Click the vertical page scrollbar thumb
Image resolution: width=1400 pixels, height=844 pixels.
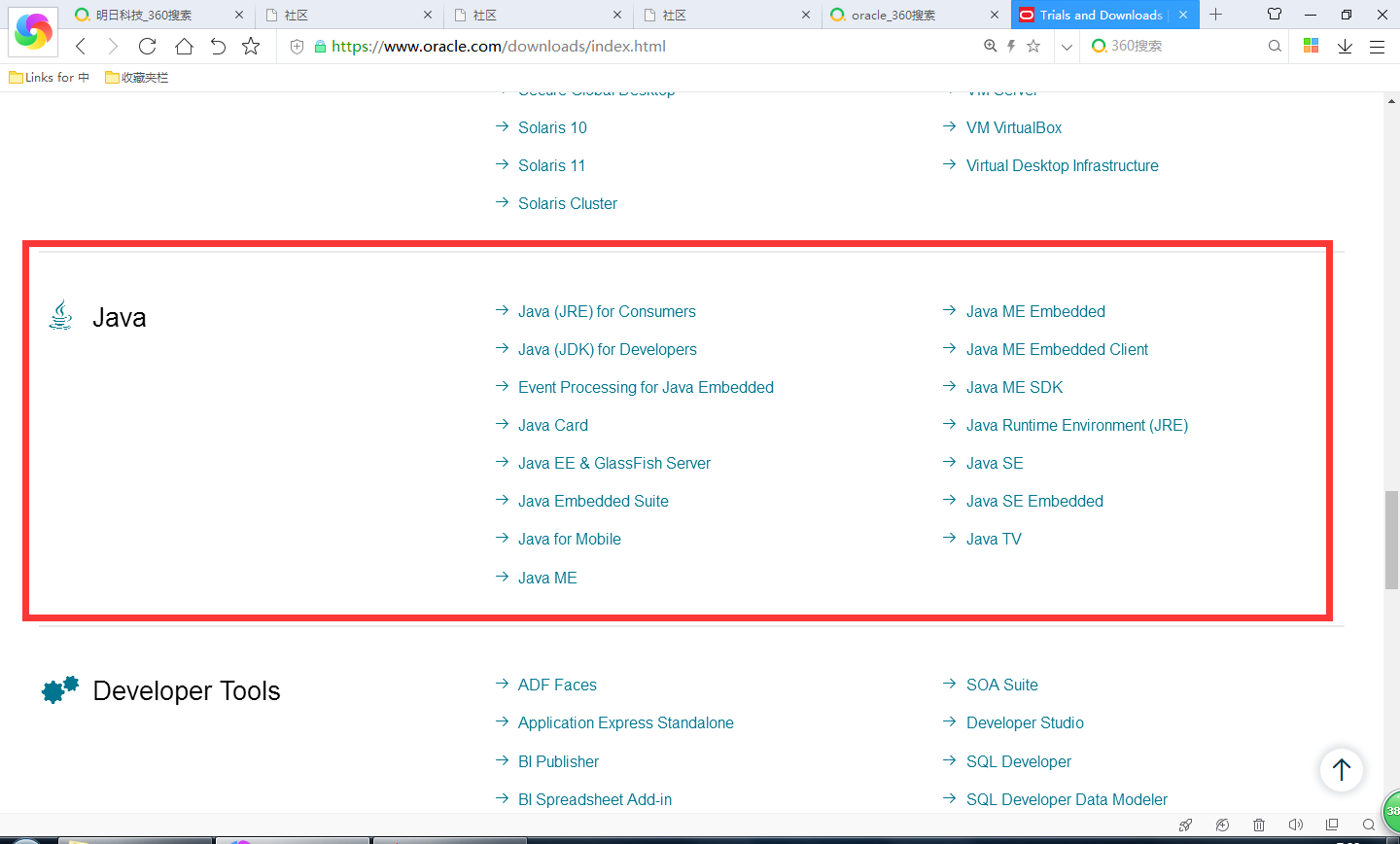(x=1391, y=540)
